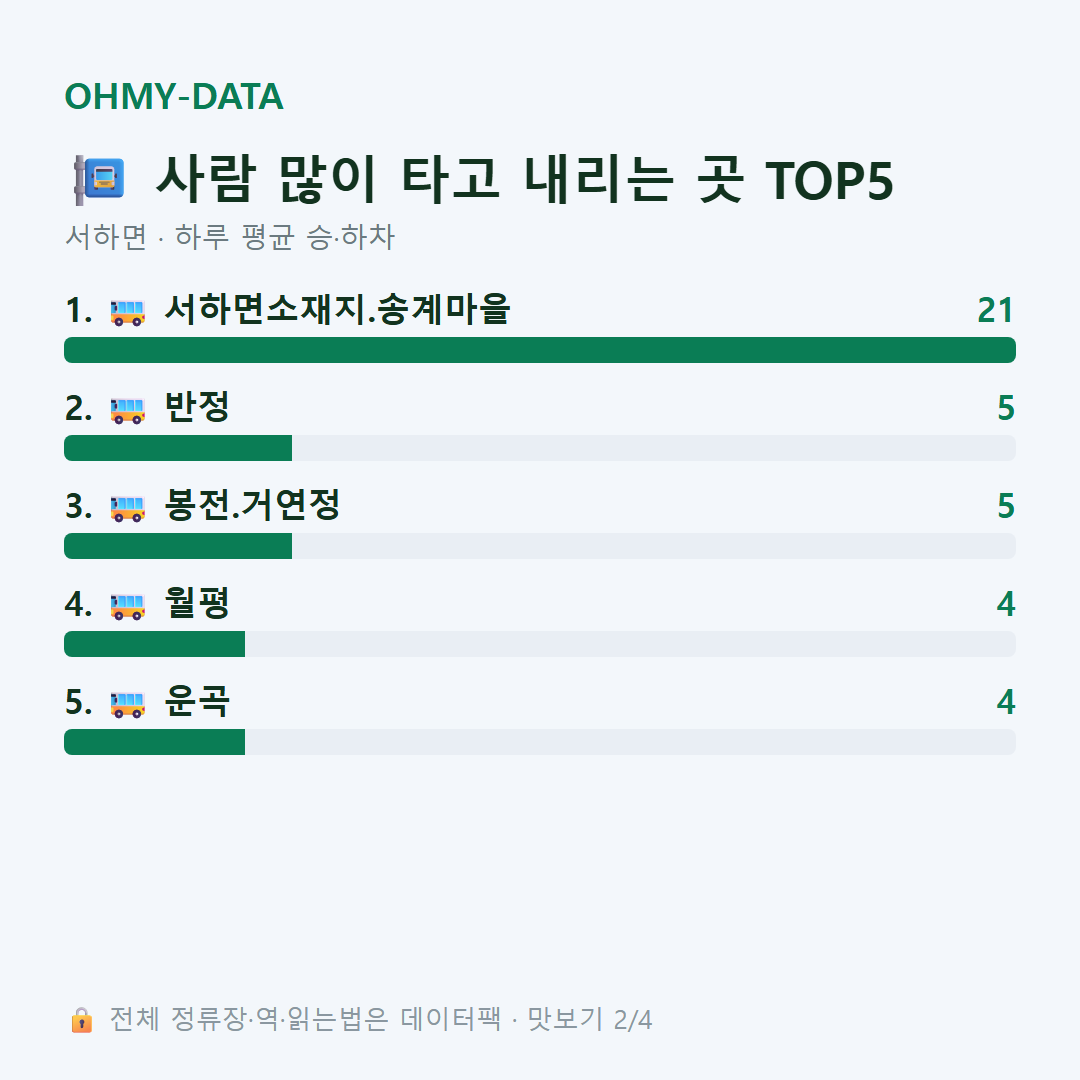The height and width of the screenshot is (1080, 1080).
Task: Click the bus stop sign icon
Action: coord(99,180)
